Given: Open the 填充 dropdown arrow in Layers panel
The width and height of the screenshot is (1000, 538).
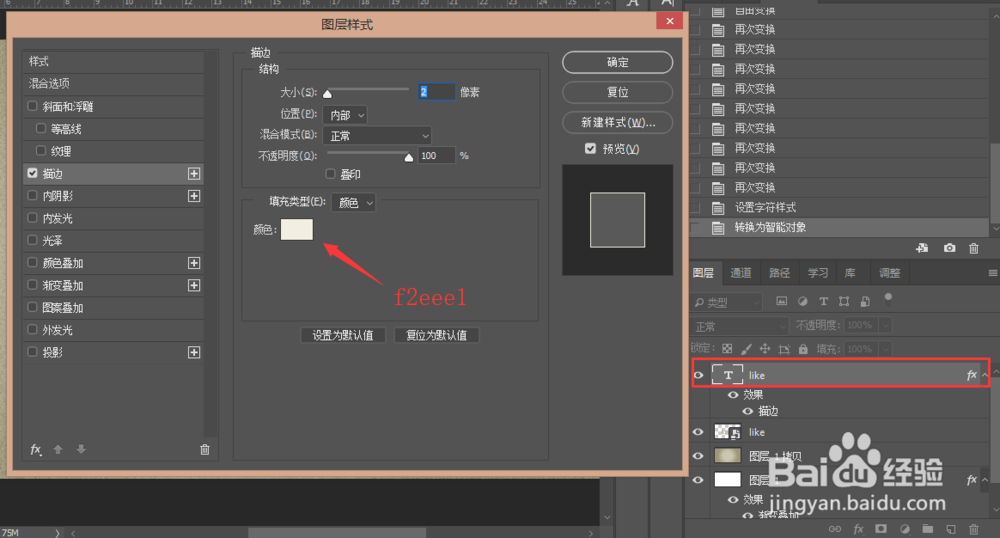Looking at the screenshot, I should (x=885, y=349).
